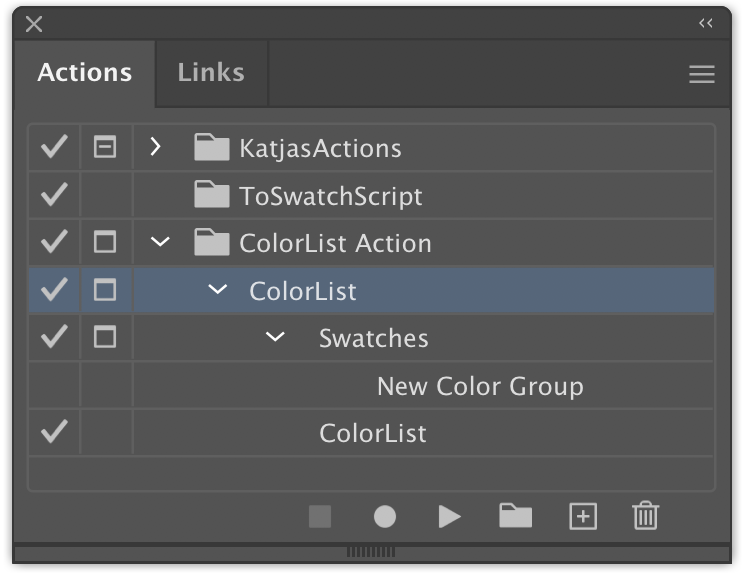Create a new action with plus icon

tap(583, 516)
